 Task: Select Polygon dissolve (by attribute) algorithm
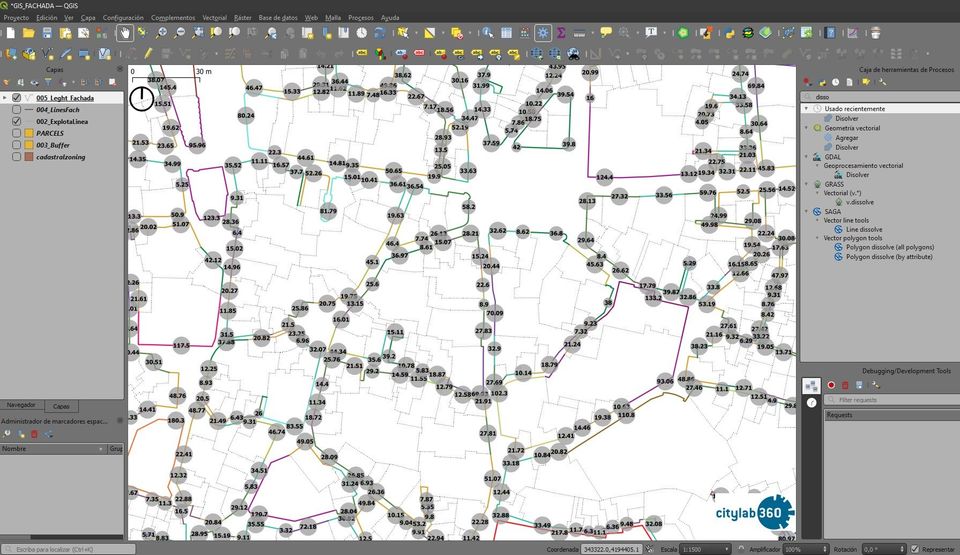889,257
